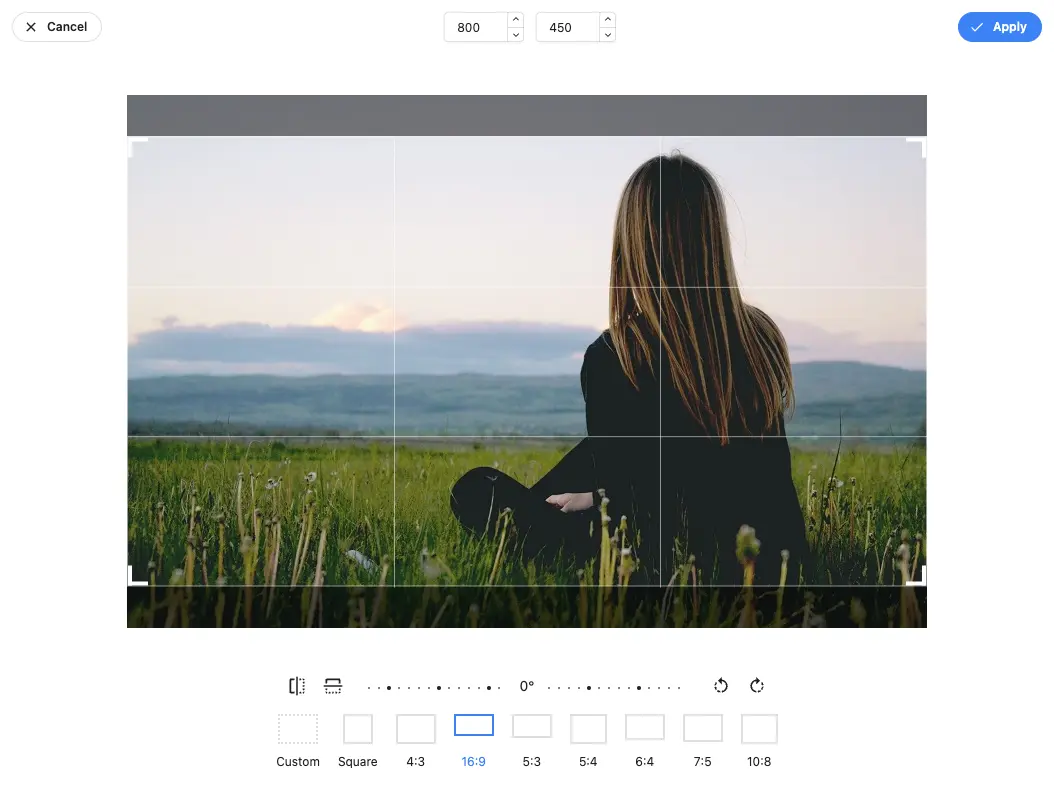1054x790 pixels.
Task: Pick the 5:3 crop preset
Action: pyautogui.click(x=531, y=739)
